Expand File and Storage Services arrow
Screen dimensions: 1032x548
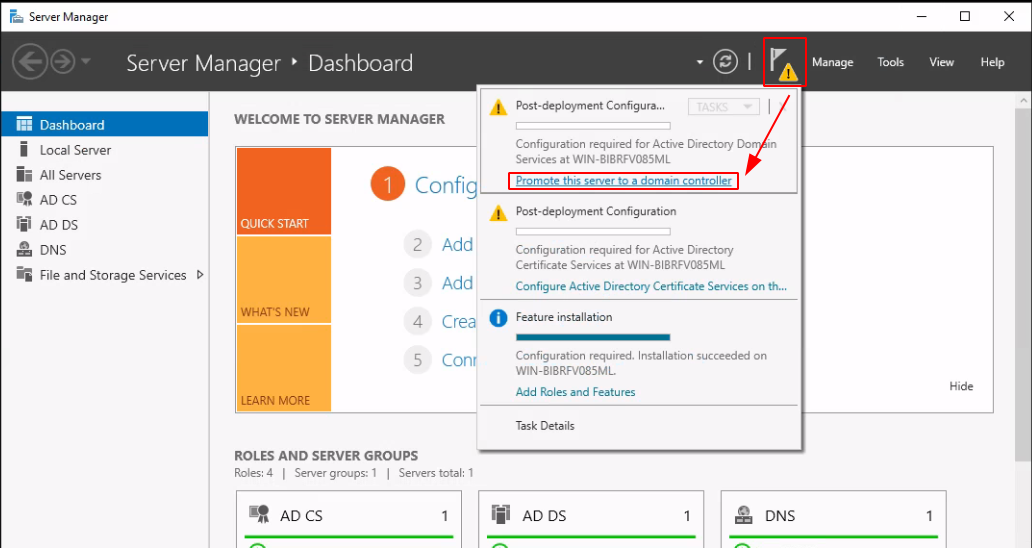click(x=200, y=275)
